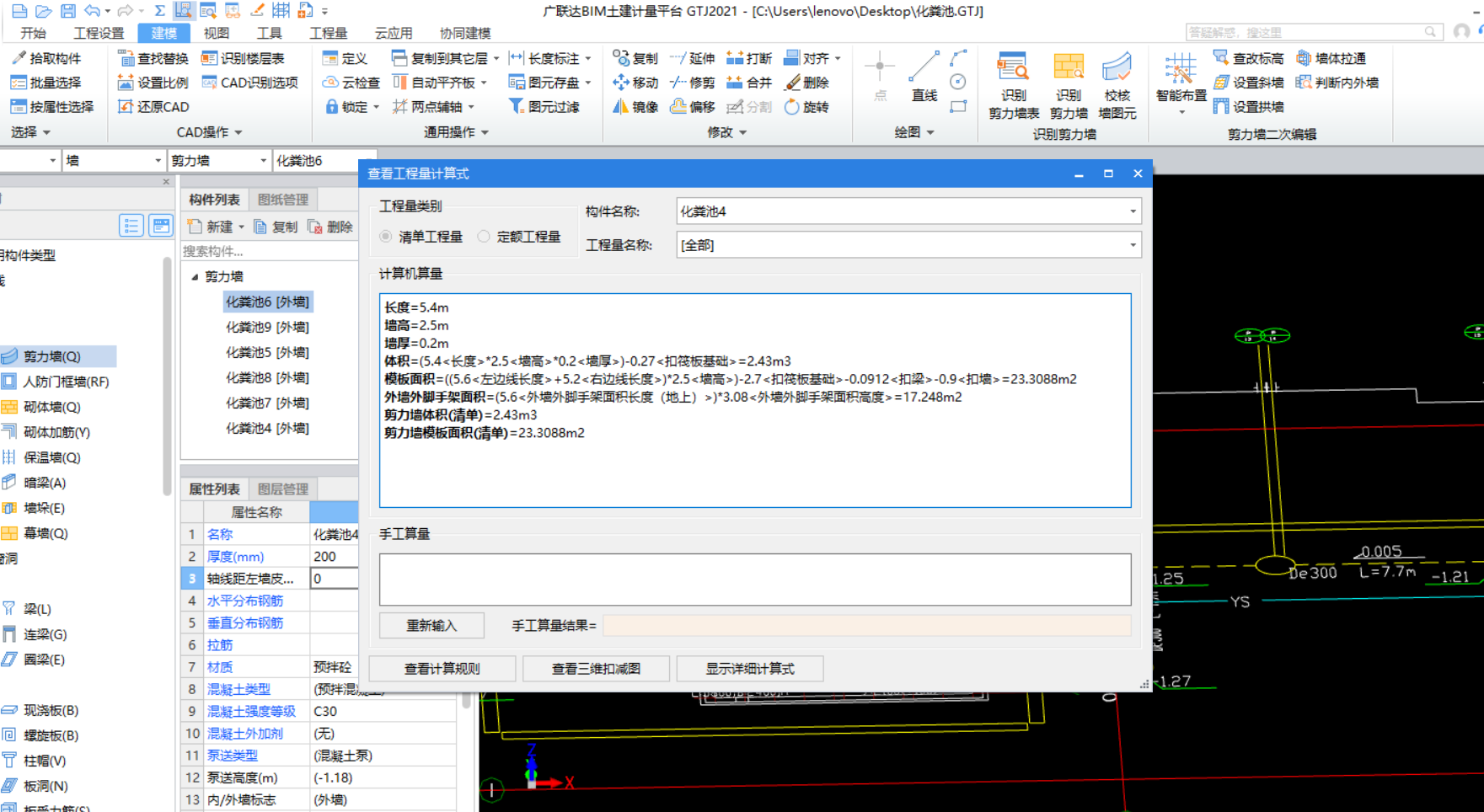This screenshot has width=1484, height=812.
Task: Select 砌体墙(Q) in the component type list
Action: tap(51, 407)
